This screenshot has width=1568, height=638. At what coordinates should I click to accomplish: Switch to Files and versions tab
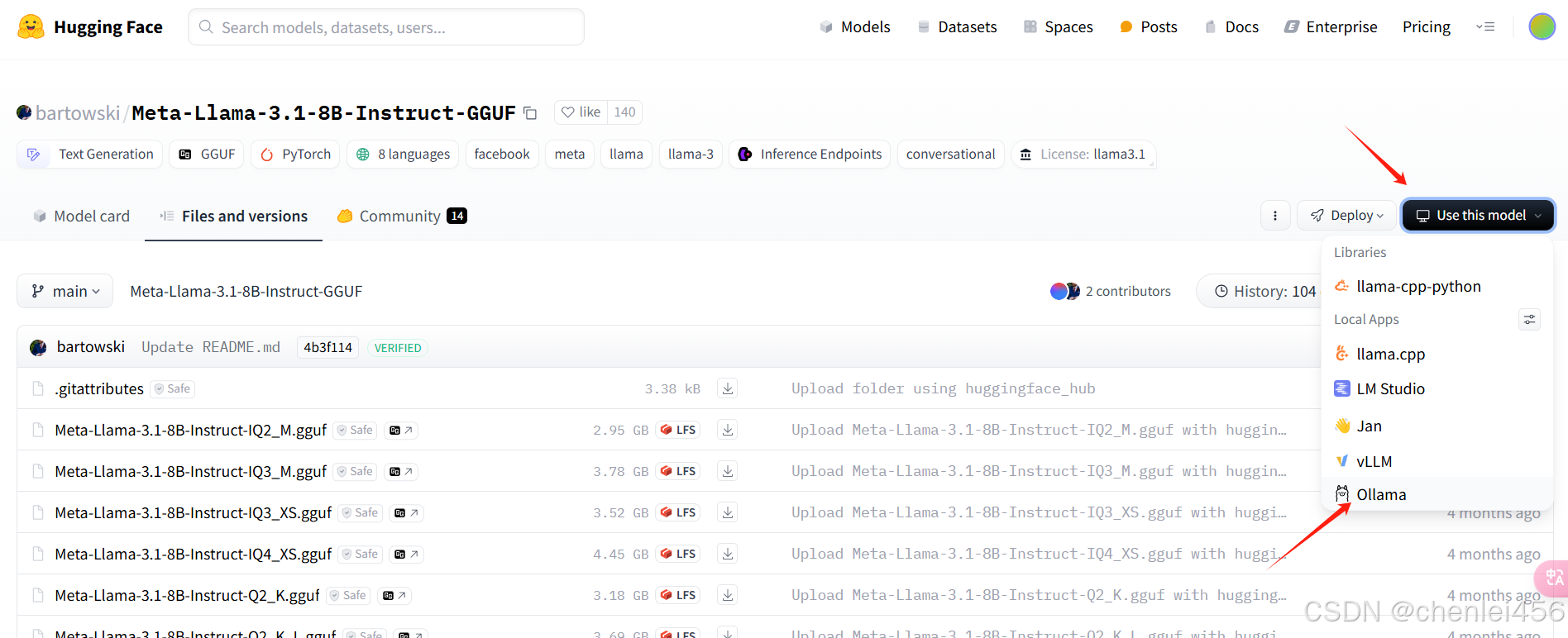click(233, 216)
